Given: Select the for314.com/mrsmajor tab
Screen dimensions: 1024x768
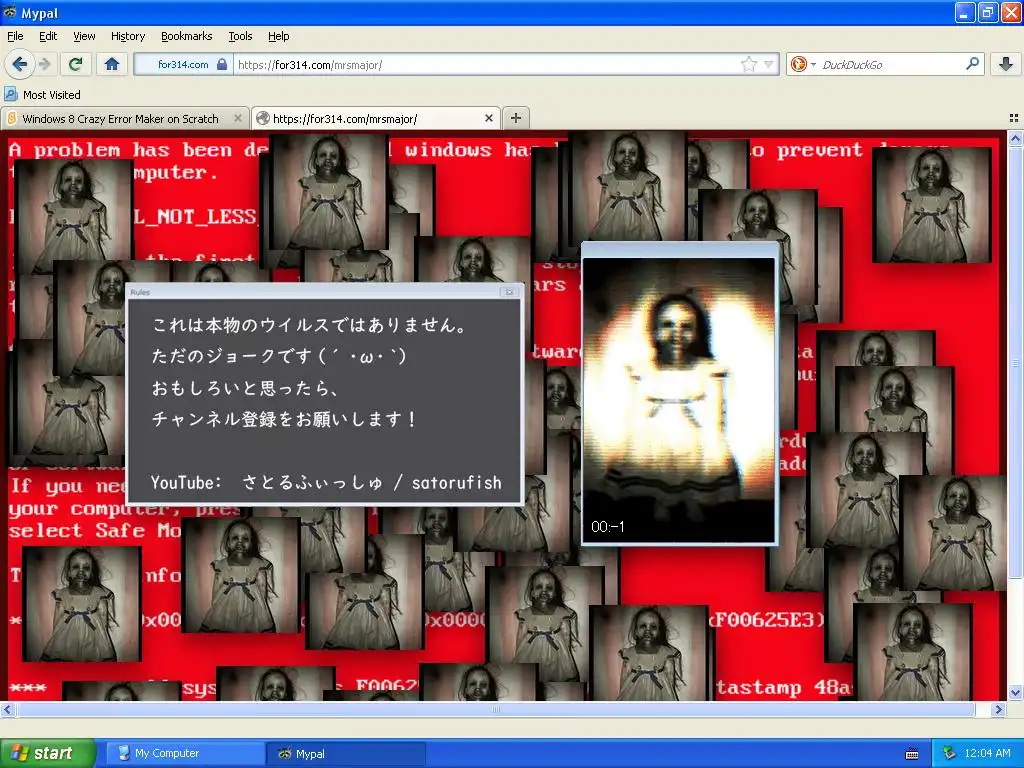Looking at the screenshot, I should (x=345, y=119).
